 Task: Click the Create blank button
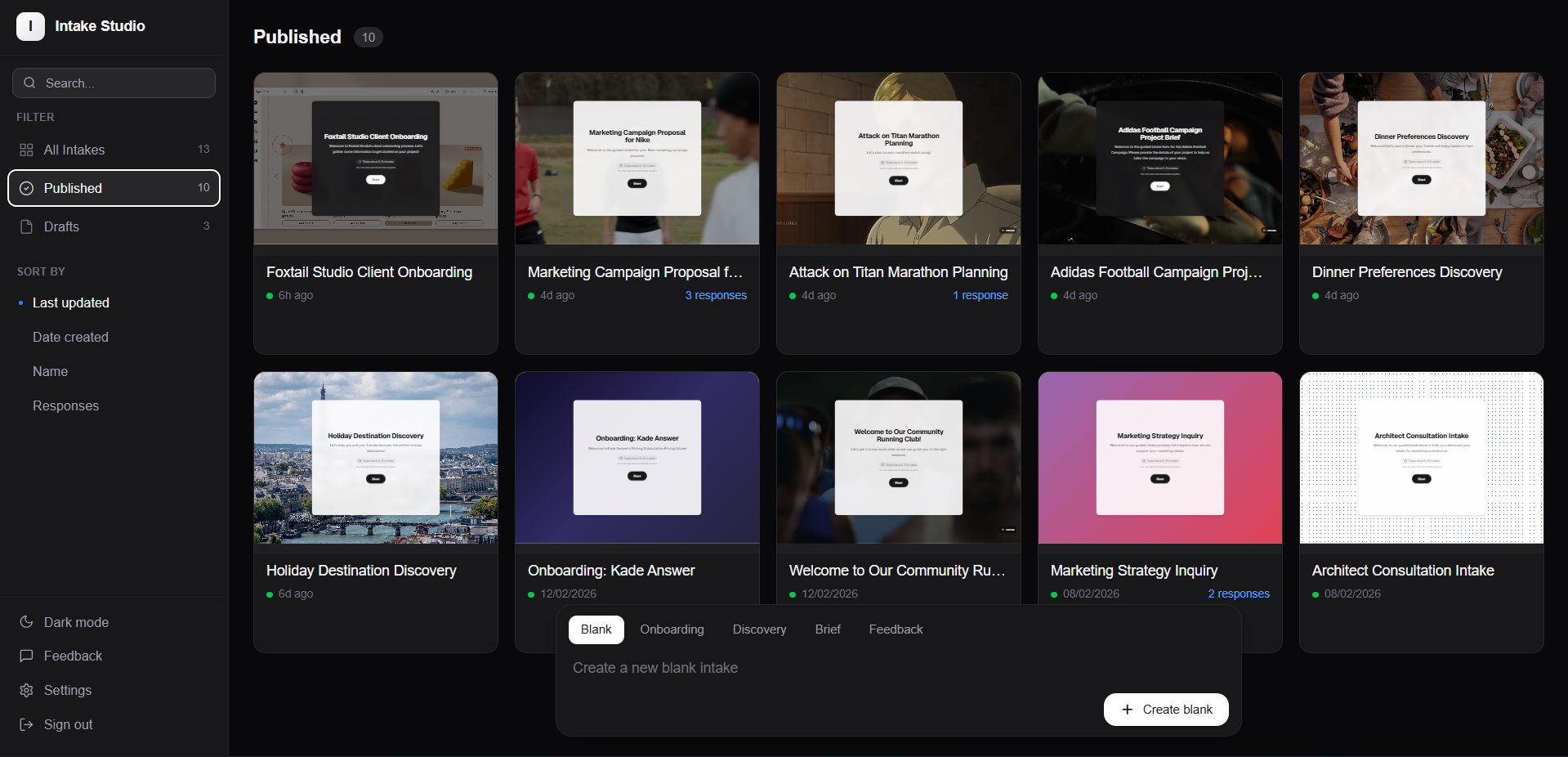coord(1165,710)
